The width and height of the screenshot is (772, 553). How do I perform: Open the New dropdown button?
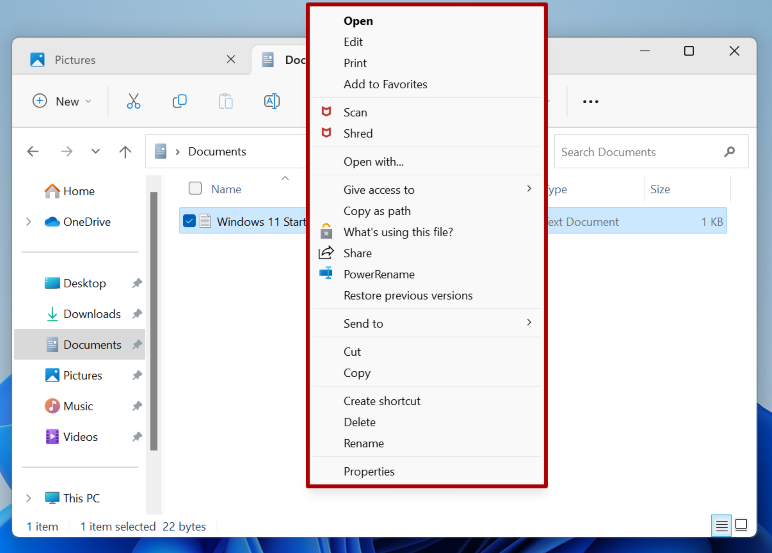tap(62, 101)
